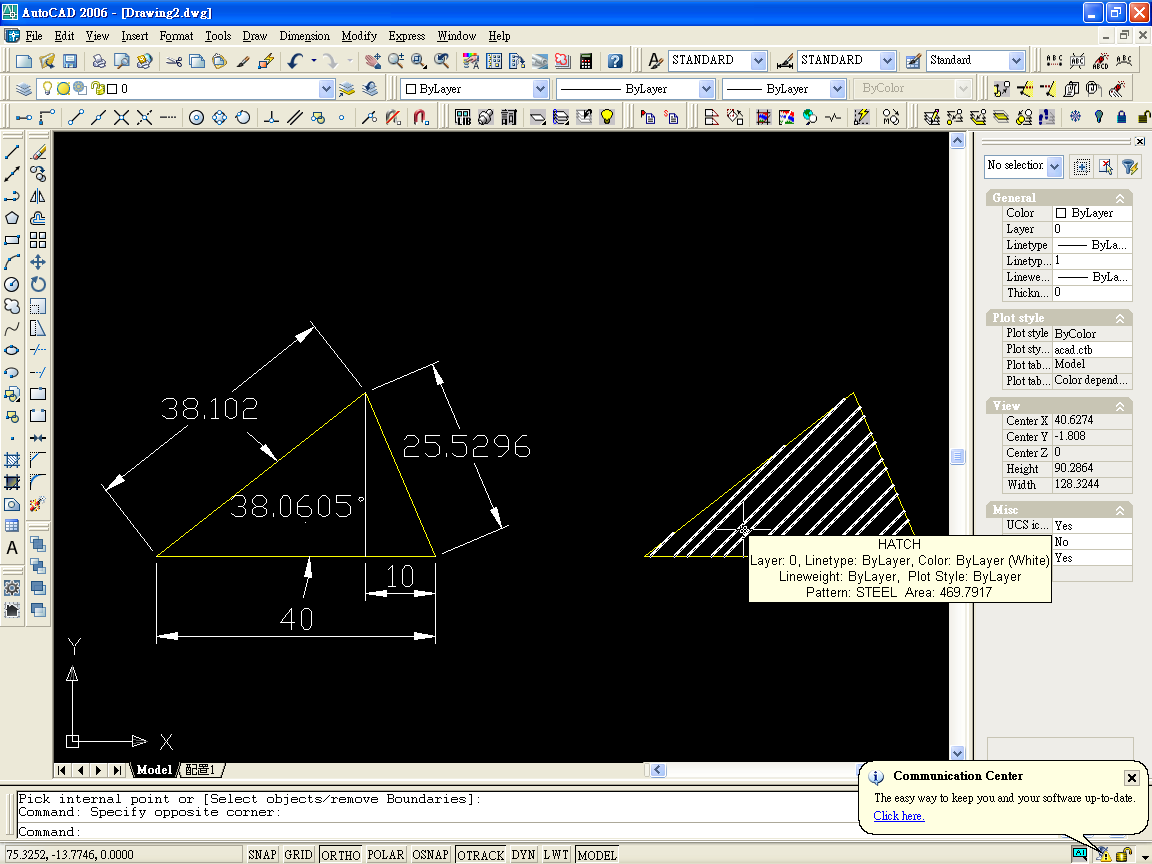Close the Communication Center balloon

click(x=1132, y=777)
